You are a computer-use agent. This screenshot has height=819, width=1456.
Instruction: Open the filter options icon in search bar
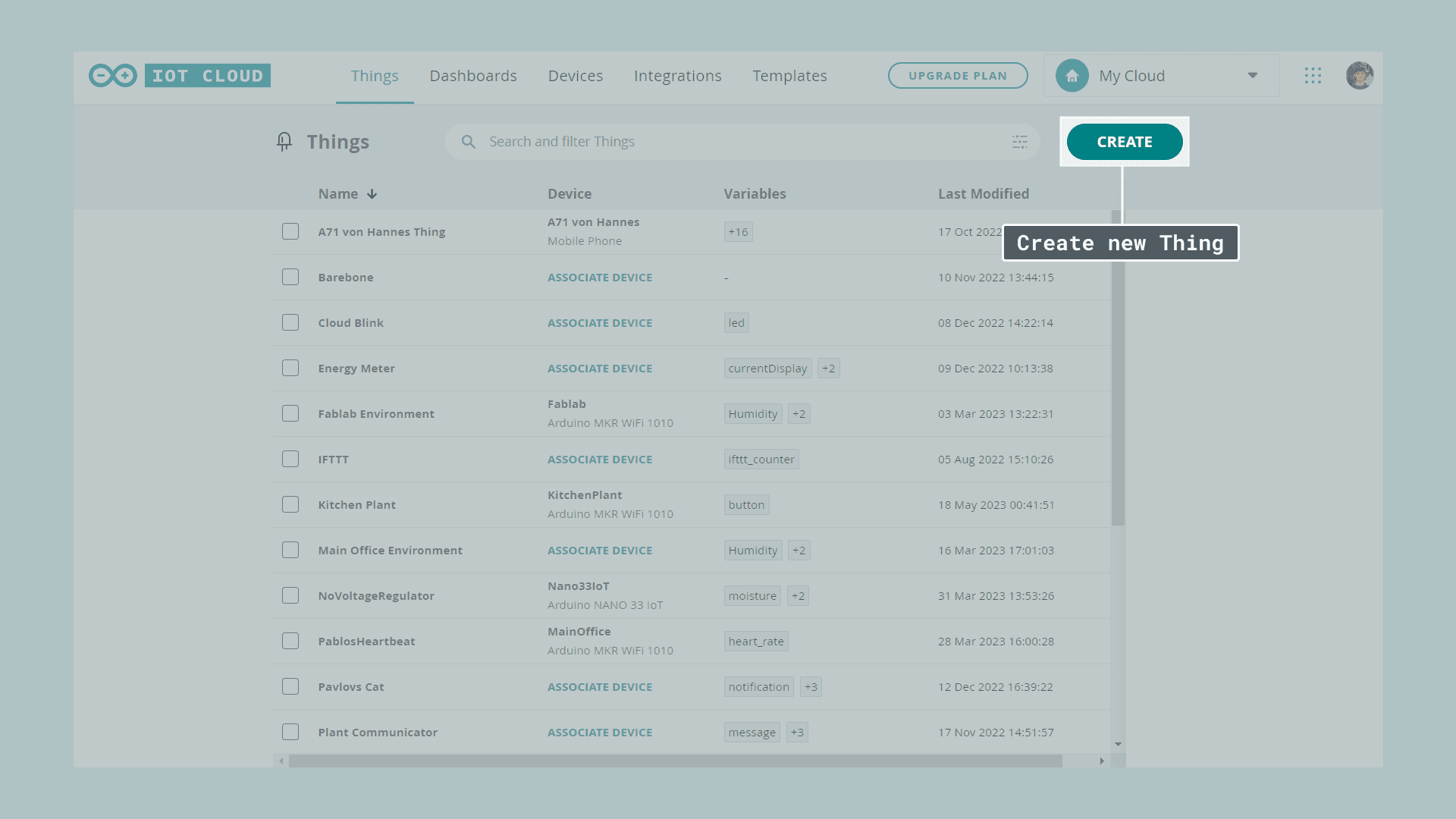(x=1019, y=142)
